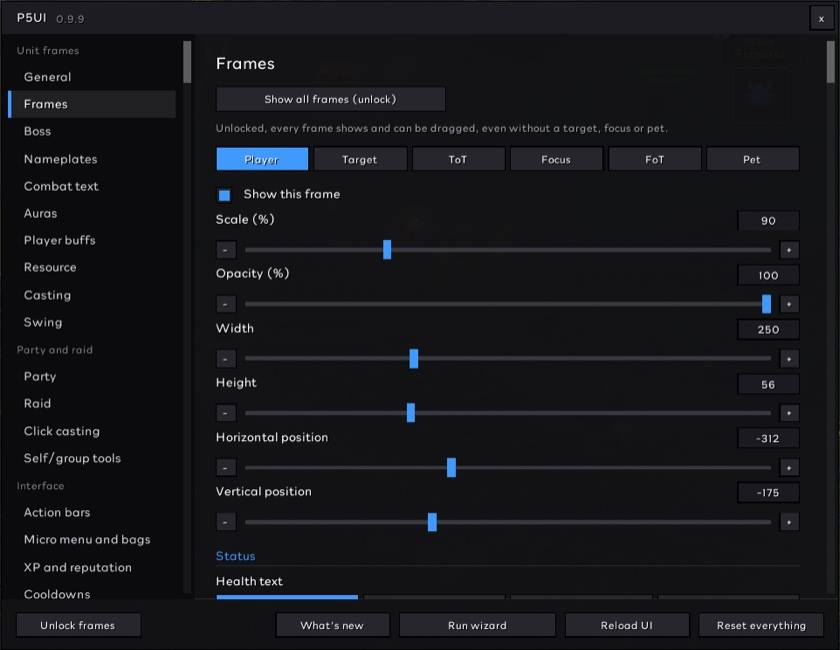Go to Micro menu and bags
Screen dimensions: 840x650
92,540
